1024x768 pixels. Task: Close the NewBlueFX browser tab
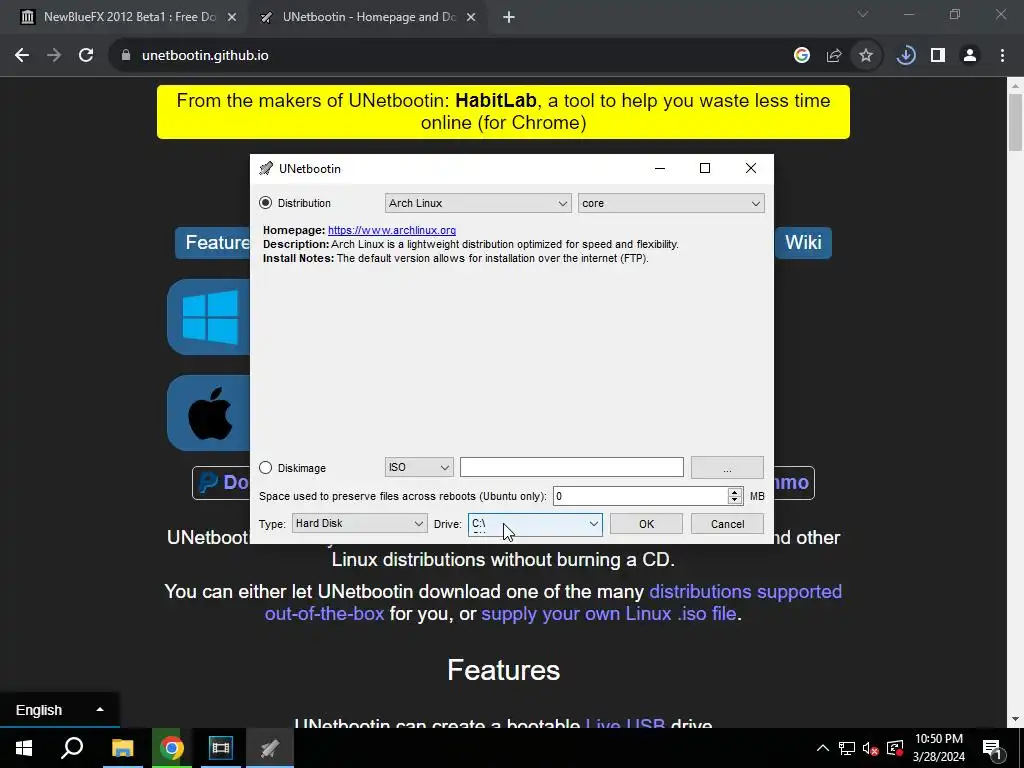point(232,18)
